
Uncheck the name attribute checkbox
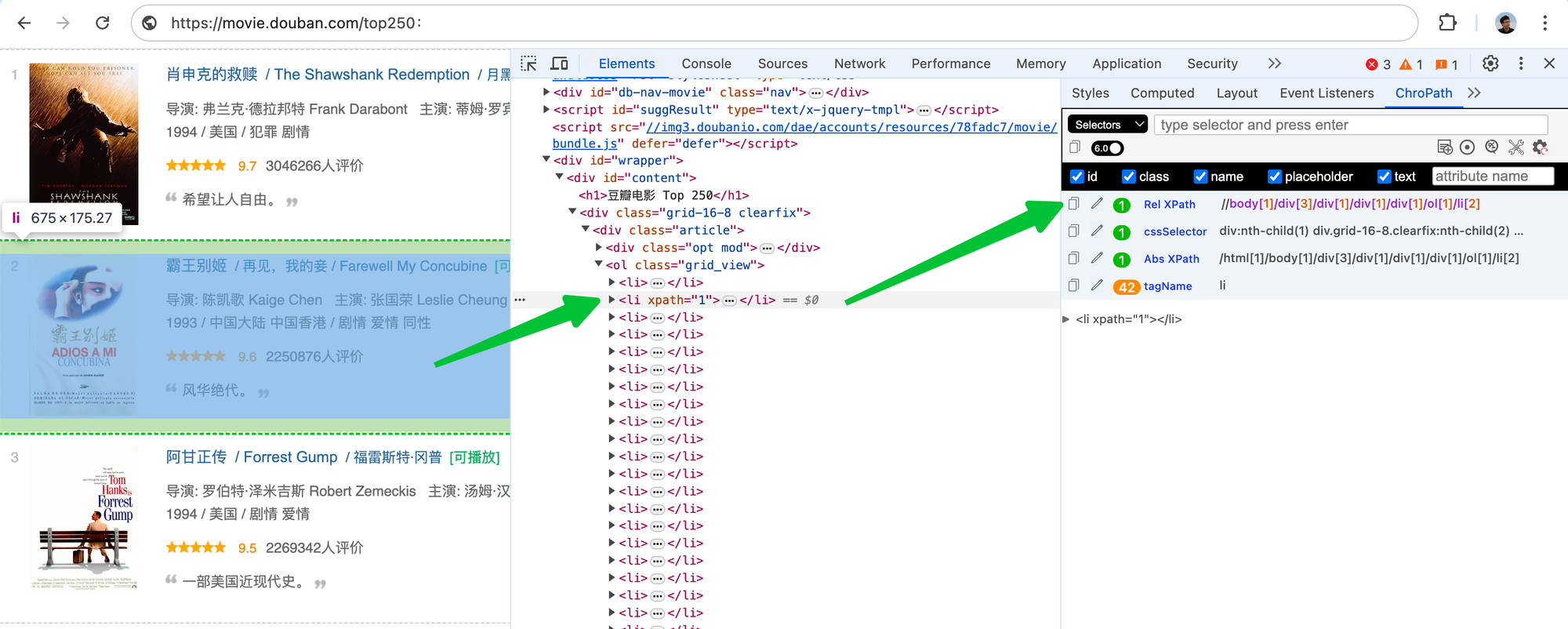point(1200,176)
